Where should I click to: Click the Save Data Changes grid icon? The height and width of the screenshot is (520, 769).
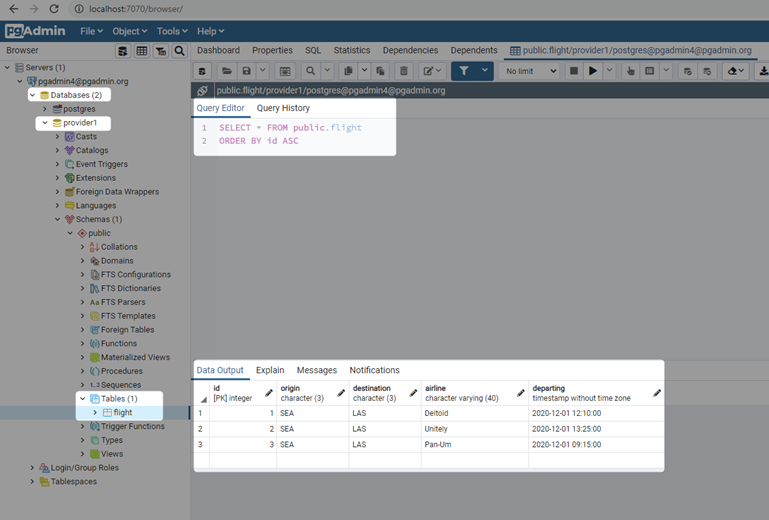(x=285, y=71)
